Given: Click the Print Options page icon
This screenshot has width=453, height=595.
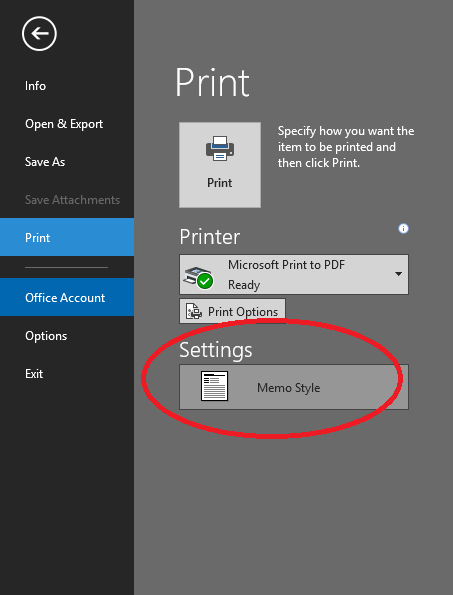Looking at the screenshot, I should coord(193,311).
